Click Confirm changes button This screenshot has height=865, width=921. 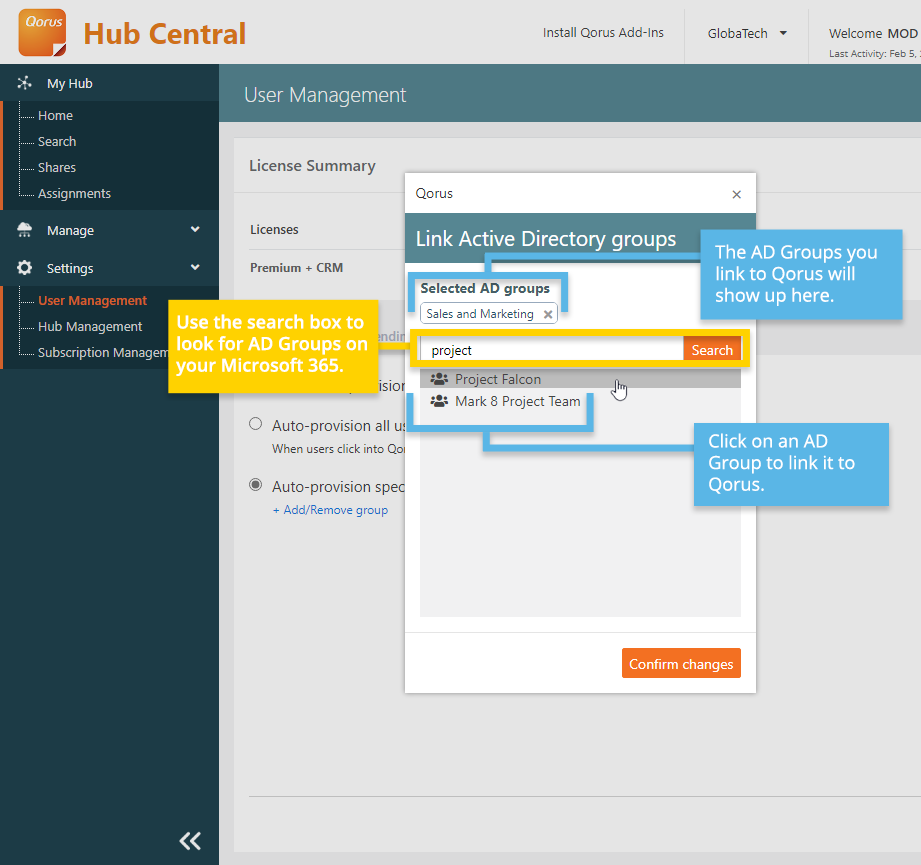(681, 664)
